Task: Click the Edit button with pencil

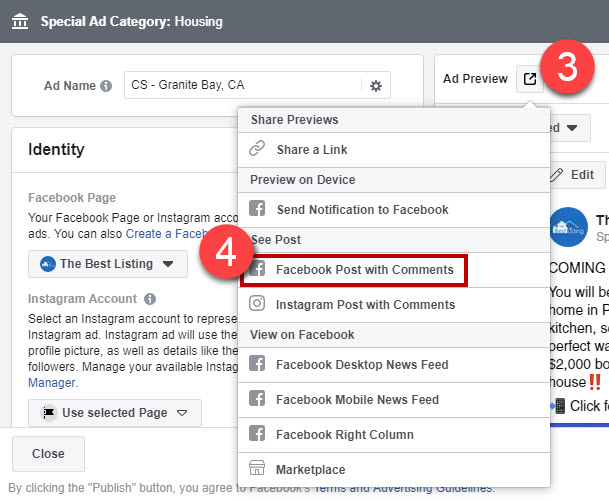Action: pos(573,174)
